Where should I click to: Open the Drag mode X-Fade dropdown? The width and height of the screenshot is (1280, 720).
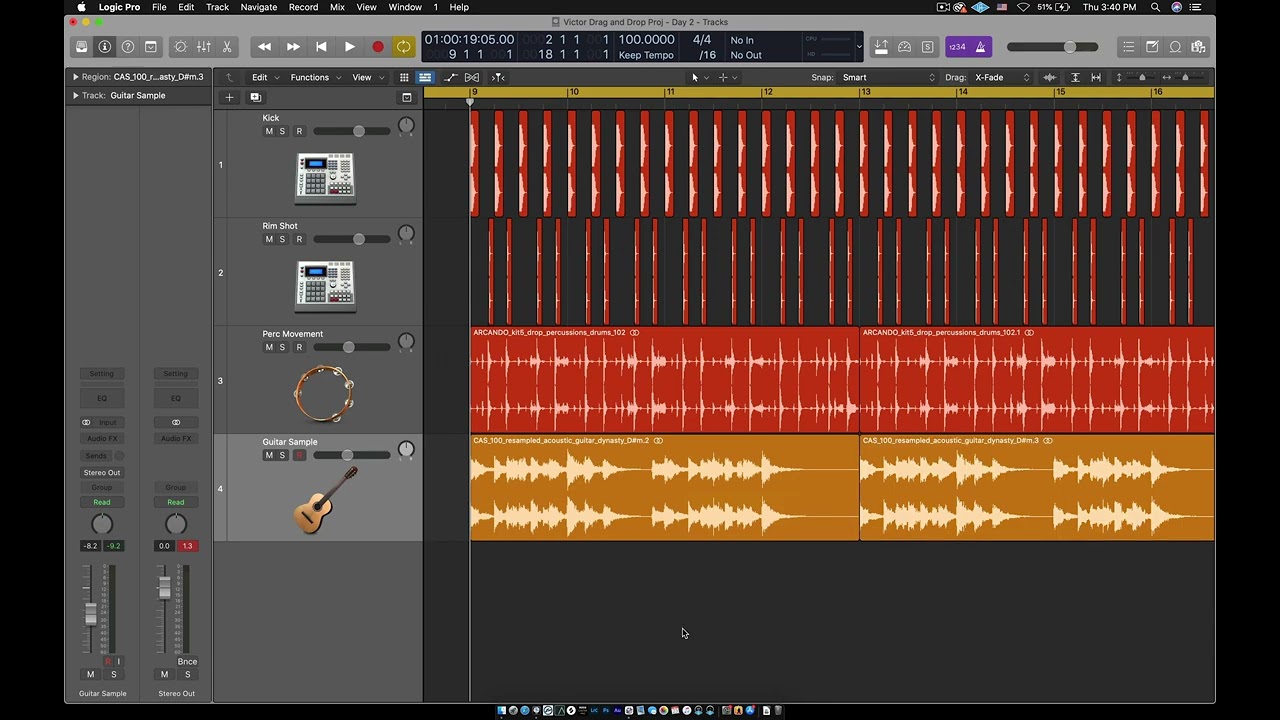[1002, 77]
